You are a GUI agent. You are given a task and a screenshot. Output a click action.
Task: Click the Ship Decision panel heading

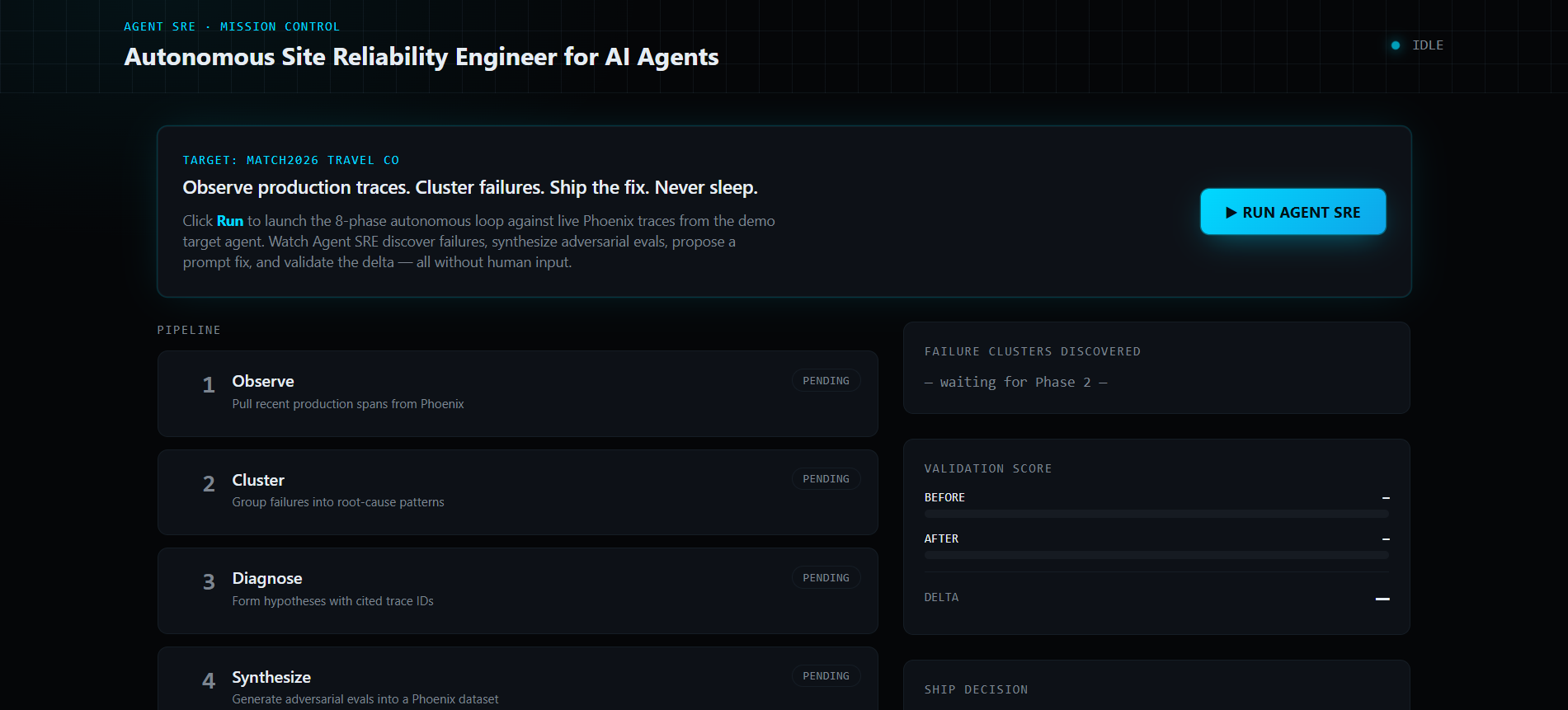[976, 689]
